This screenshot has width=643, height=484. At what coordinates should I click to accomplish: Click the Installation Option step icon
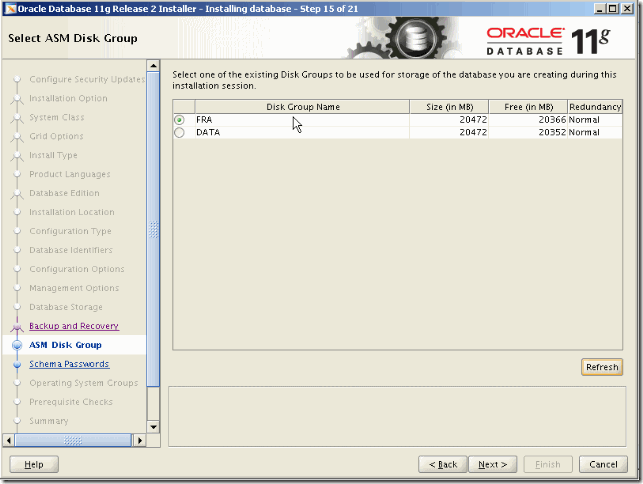(17, 99)
